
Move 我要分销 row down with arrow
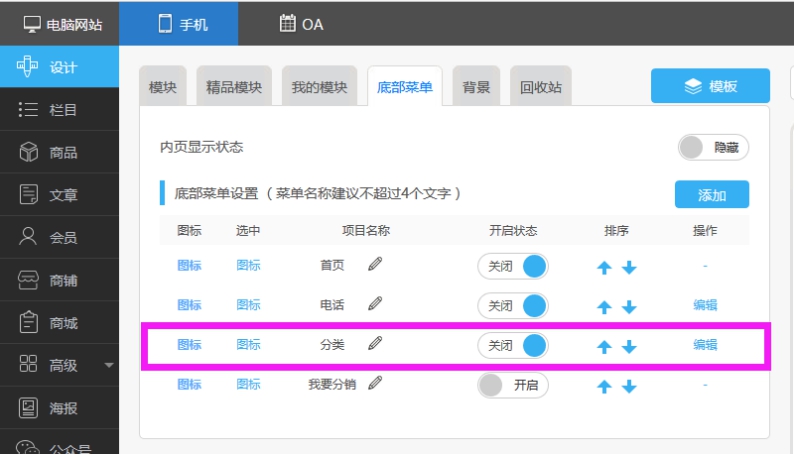tap(629, 387)
